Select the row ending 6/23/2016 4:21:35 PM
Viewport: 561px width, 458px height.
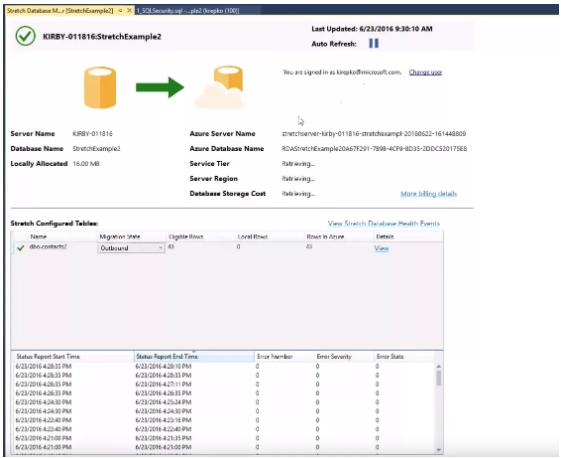pyautogui.click(x=224, y=438)
